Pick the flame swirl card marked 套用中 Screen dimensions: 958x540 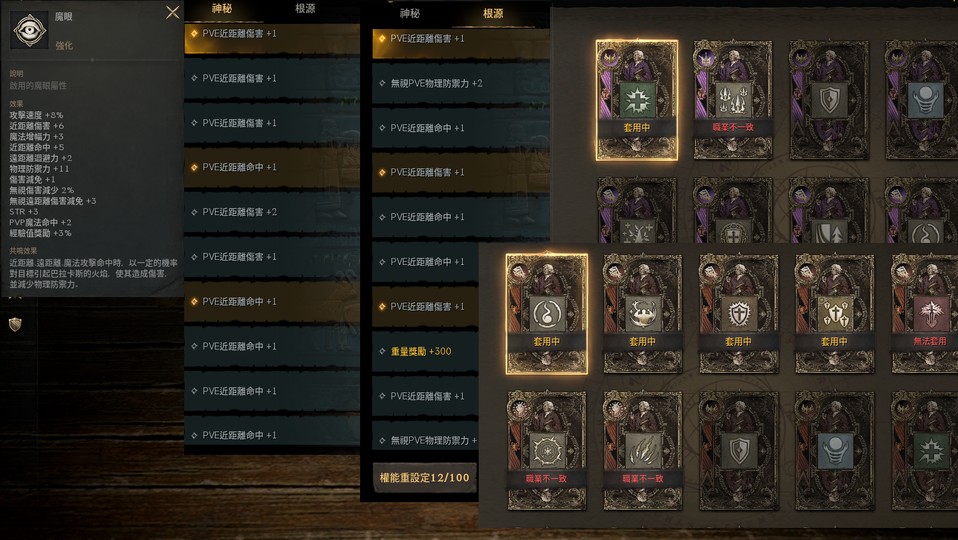(x=547, y=314)
